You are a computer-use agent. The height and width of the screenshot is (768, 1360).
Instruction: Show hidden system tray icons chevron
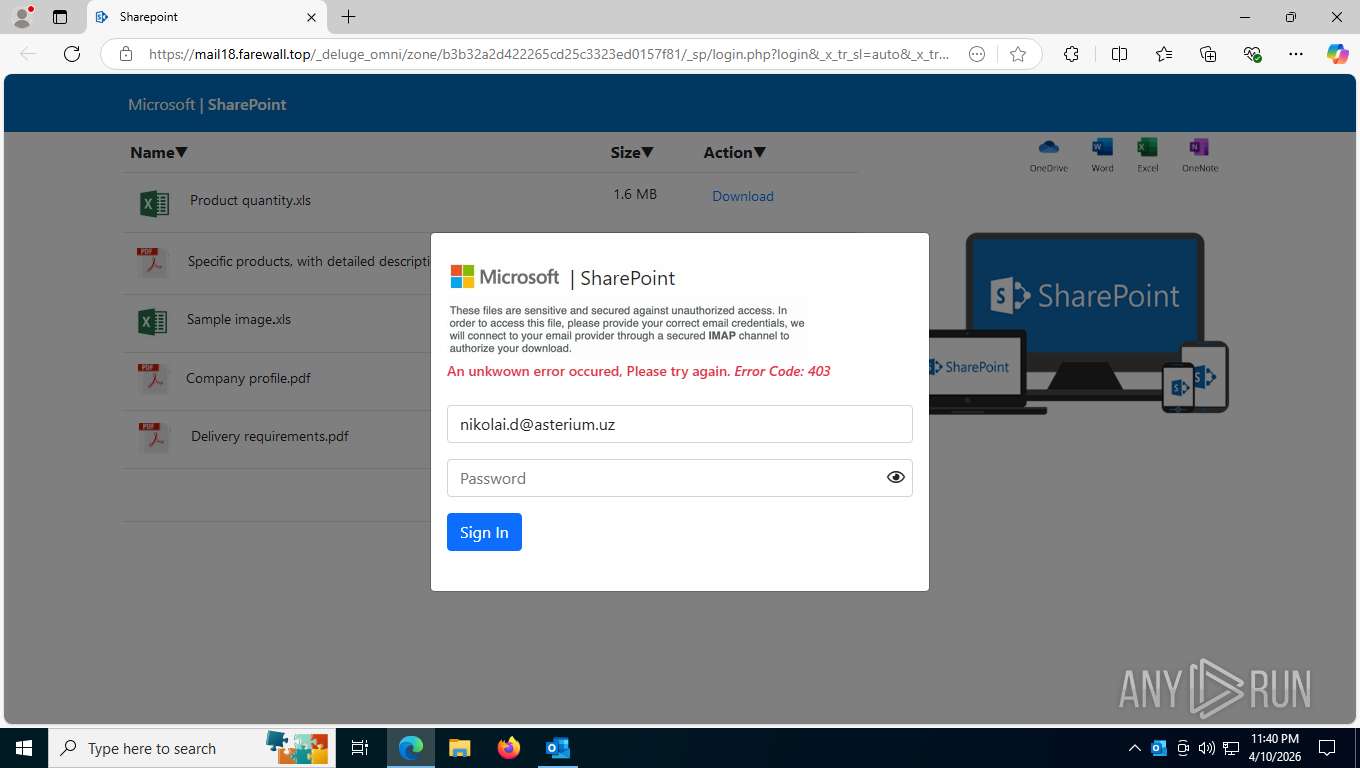pos(1134,748)
